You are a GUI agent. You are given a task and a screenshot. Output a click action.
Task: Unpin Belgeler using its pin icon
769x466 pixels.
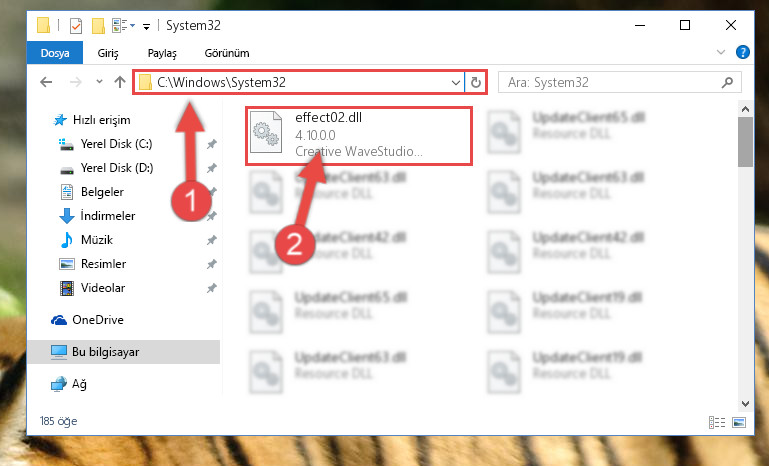(211, 192)
